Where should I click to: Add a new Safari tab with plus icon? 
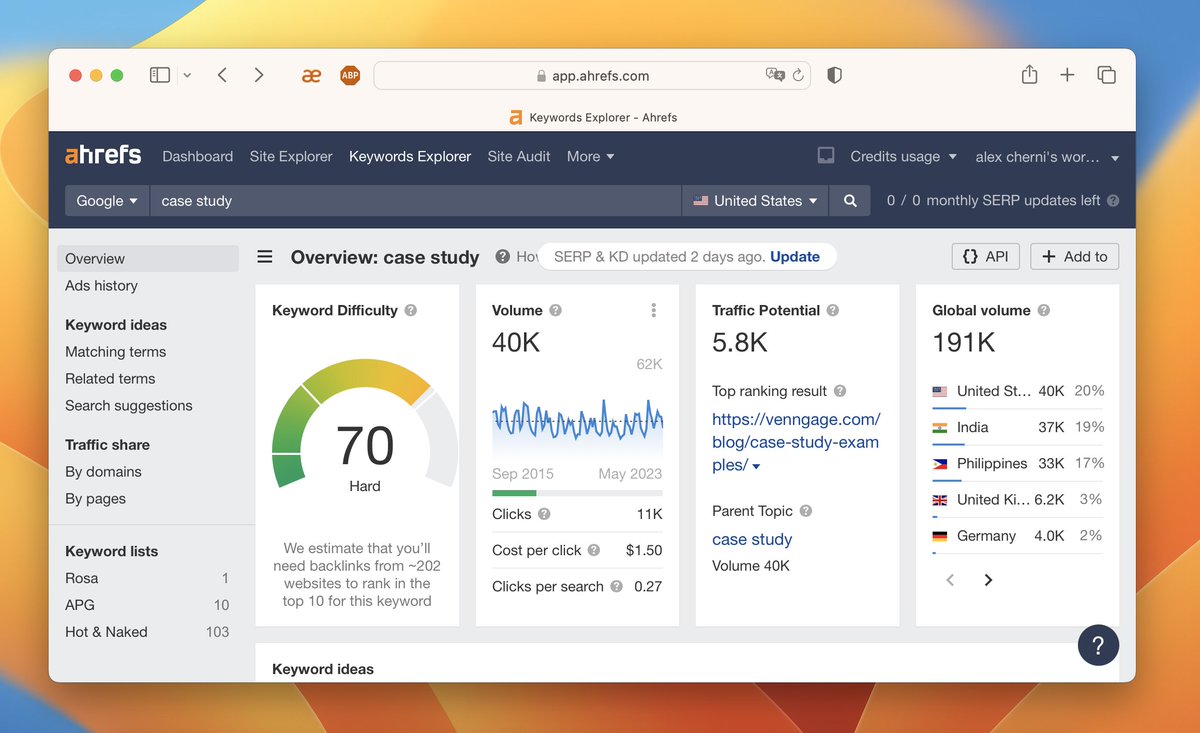(1067, 75)
